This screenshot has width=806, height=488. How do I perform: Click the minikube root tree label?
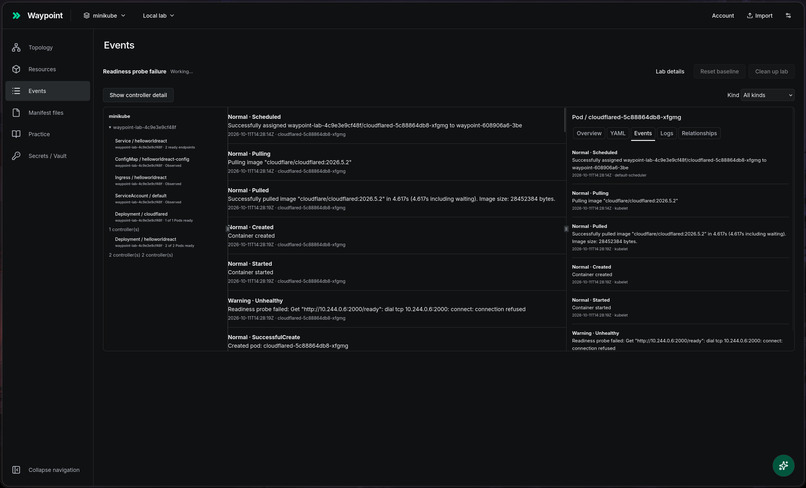(119, 116)
